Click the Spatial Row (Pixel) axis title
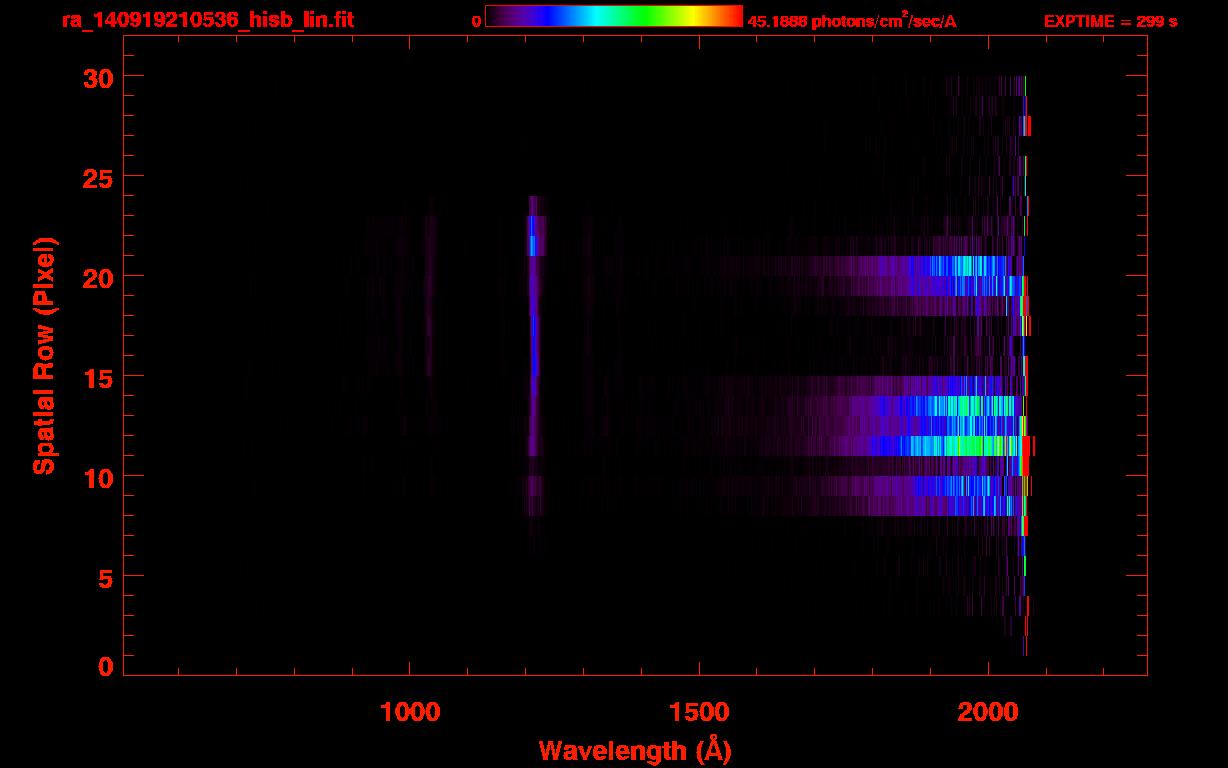Image resolution: width=1228 pixels, height=768 pixels. 44,355
